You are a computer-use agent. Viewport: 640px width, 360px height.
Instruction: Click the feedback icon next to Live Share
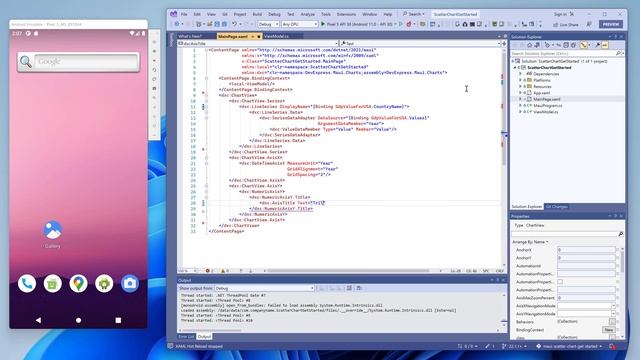coord(589,24)
